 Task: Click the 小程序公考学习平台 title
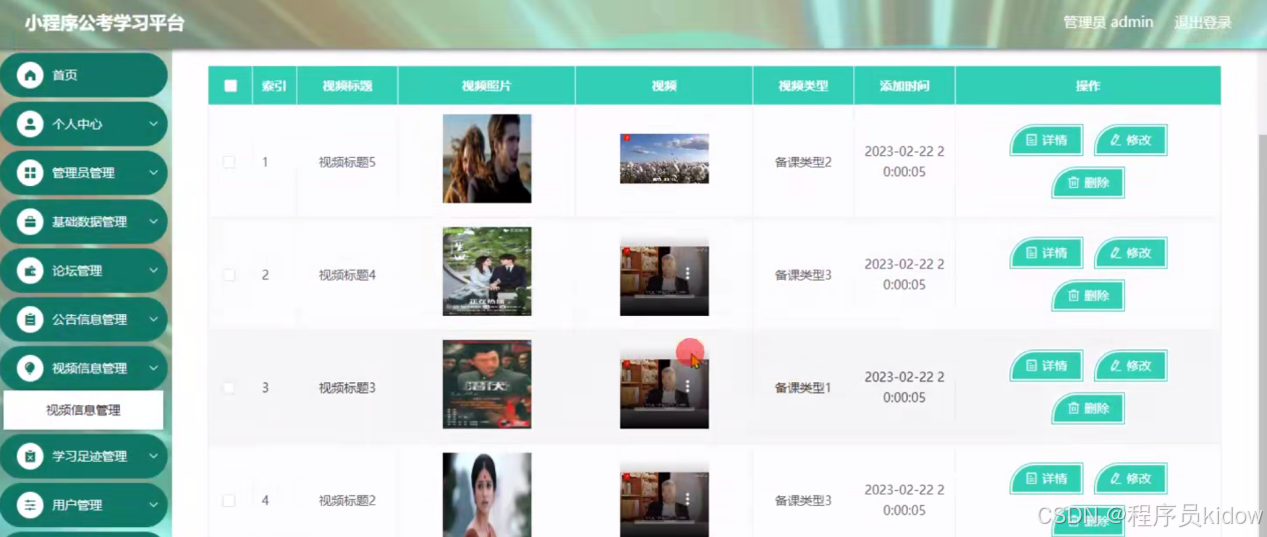pyautogui.click(x=105, y=24)
